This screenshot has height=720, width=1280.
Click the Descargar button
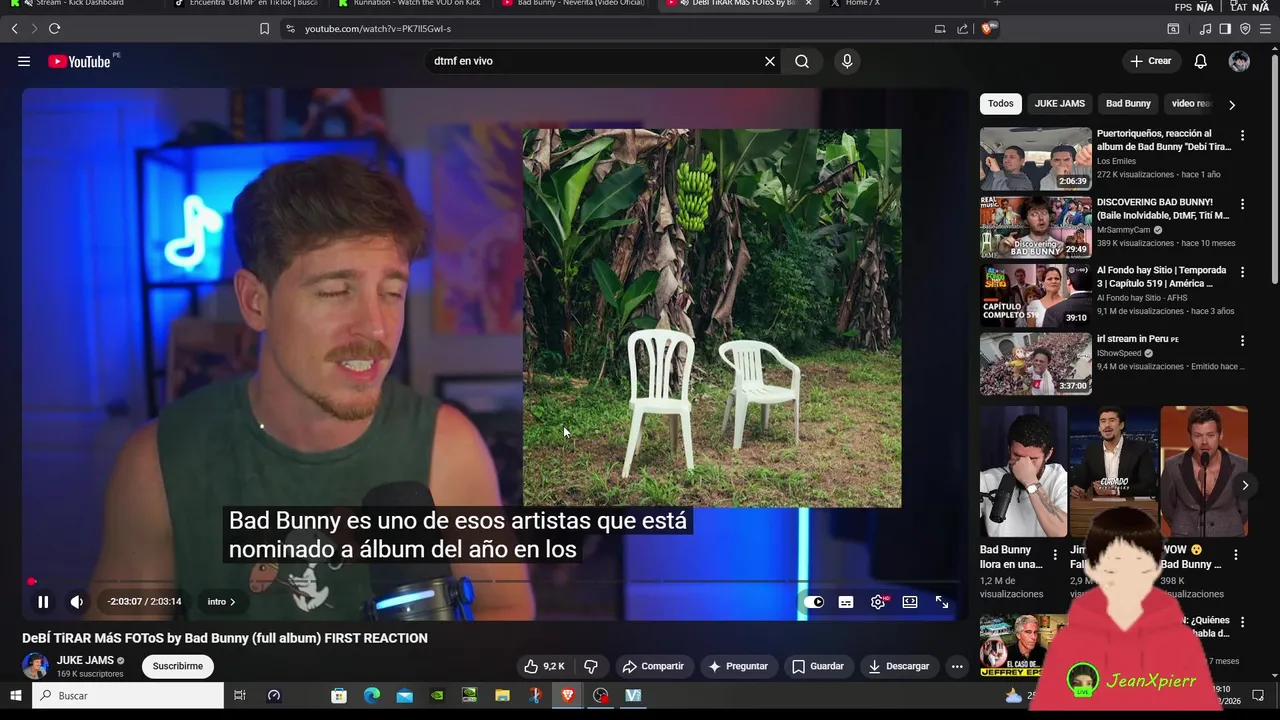coord(898,666)
